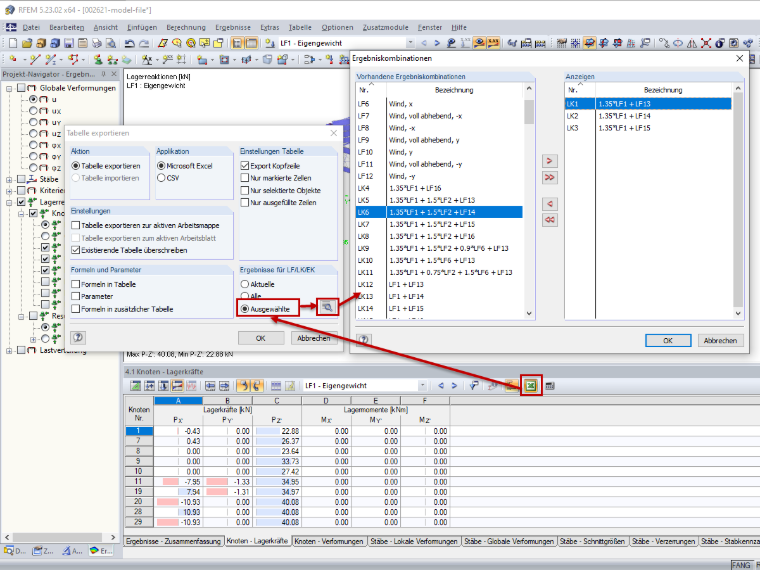Click the Redo arrow icon
760x570 pixels.
coord(143,43)
